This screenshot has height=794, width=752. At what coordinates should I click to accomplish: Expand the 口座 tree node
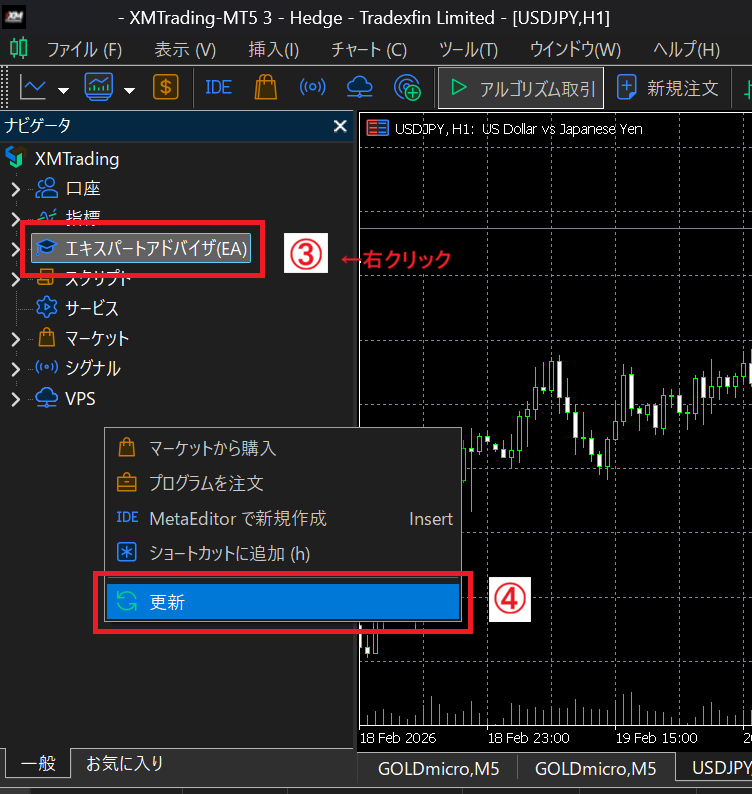[15, 189]
